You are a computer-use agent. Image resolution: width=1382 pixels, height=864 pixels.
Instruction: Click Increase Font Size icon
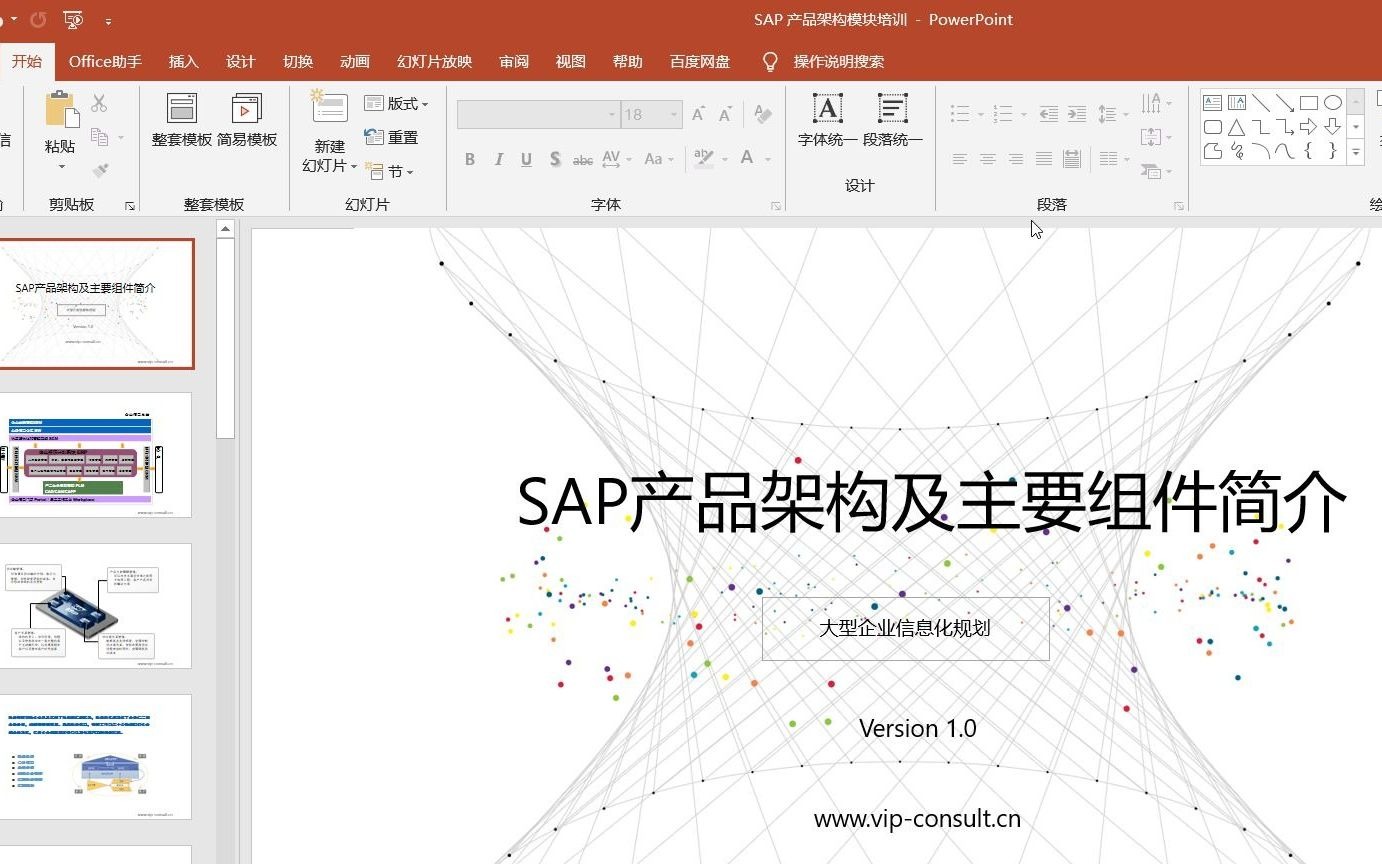tap(698, 114)
